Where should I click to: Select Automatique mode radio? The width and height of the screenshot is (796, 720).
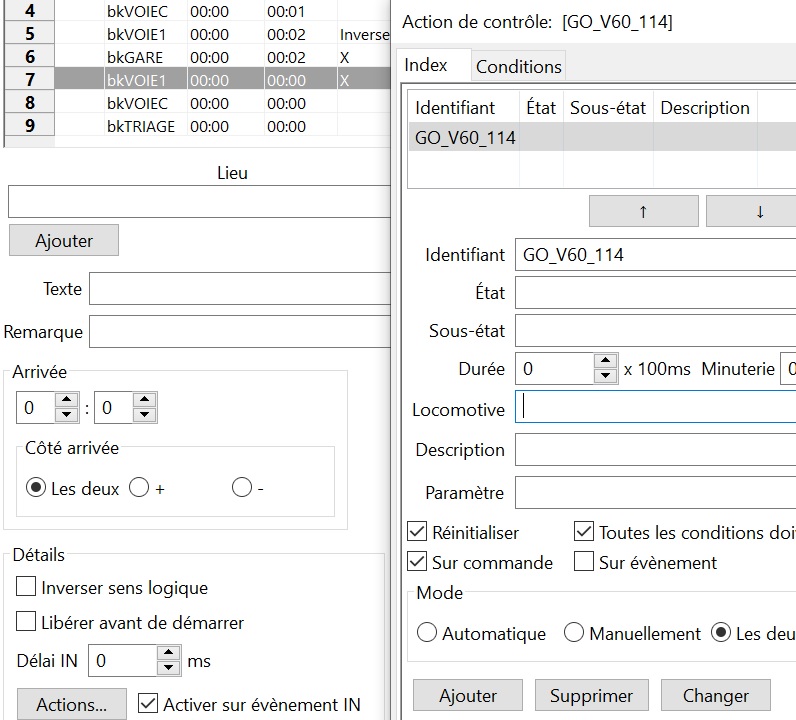(426, 633)
